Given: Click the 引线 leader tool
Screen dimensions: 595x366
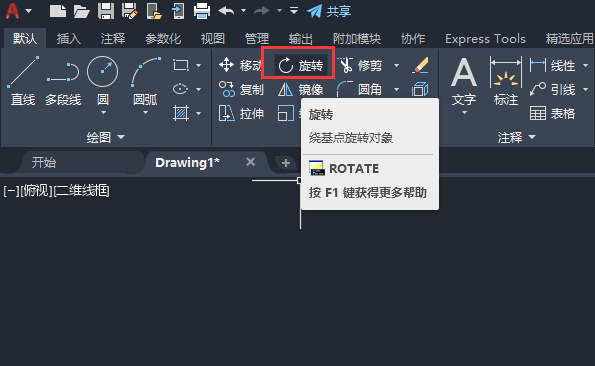Looking at the screenshot, I should pyautogui.click(x=553, y=90).
